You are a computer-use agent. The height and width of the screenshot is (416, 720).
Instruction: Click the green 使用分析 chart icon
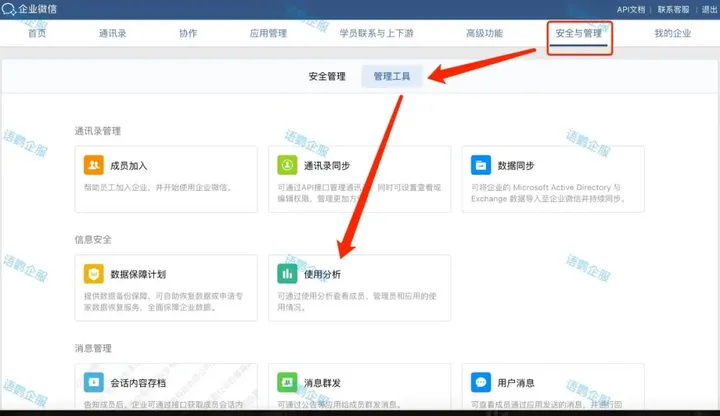(x=286, y=273)
